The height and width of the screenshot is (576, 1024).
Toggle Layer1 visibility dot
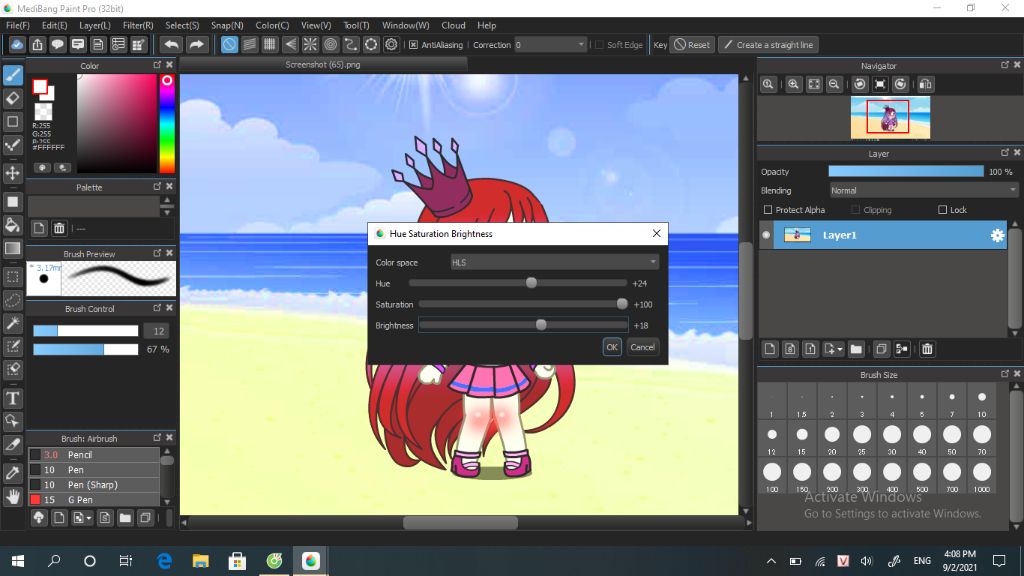[766, 235]
